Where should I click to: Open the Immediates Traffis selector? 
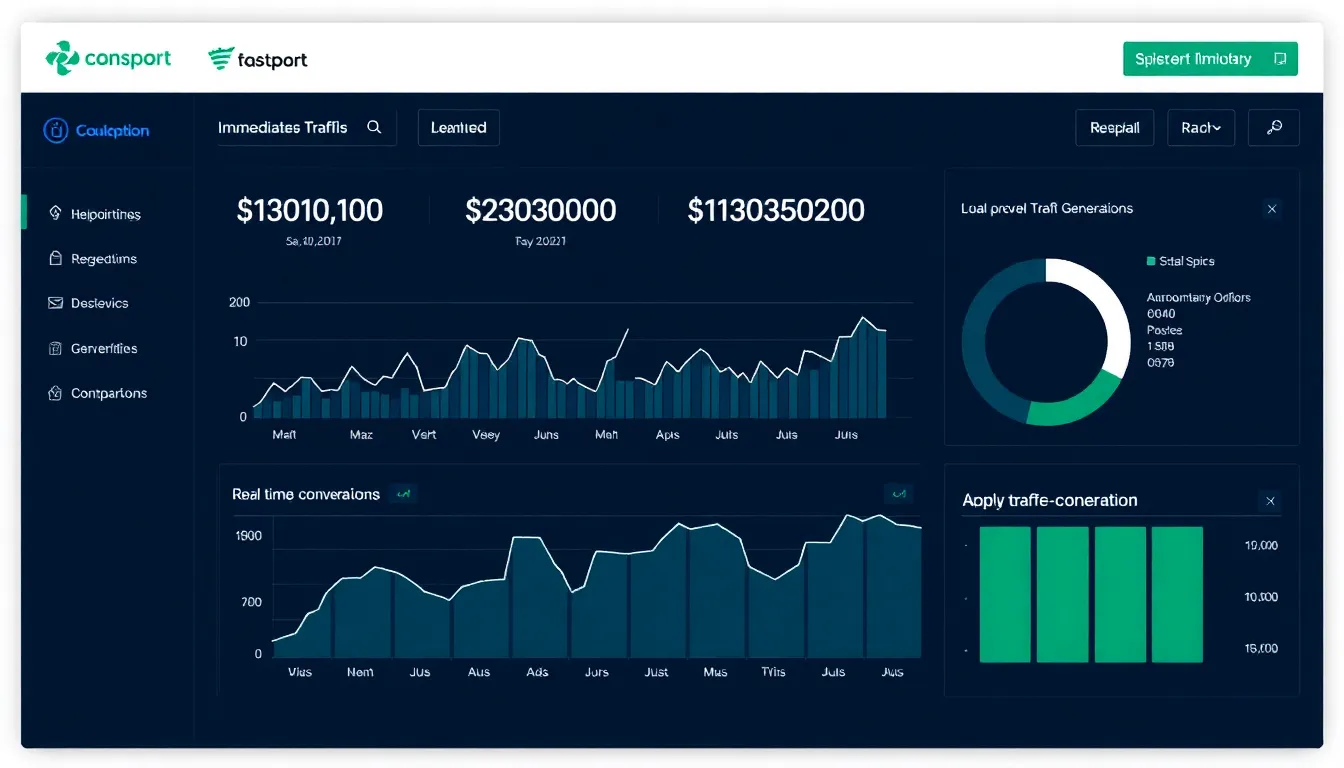(283, 127)
